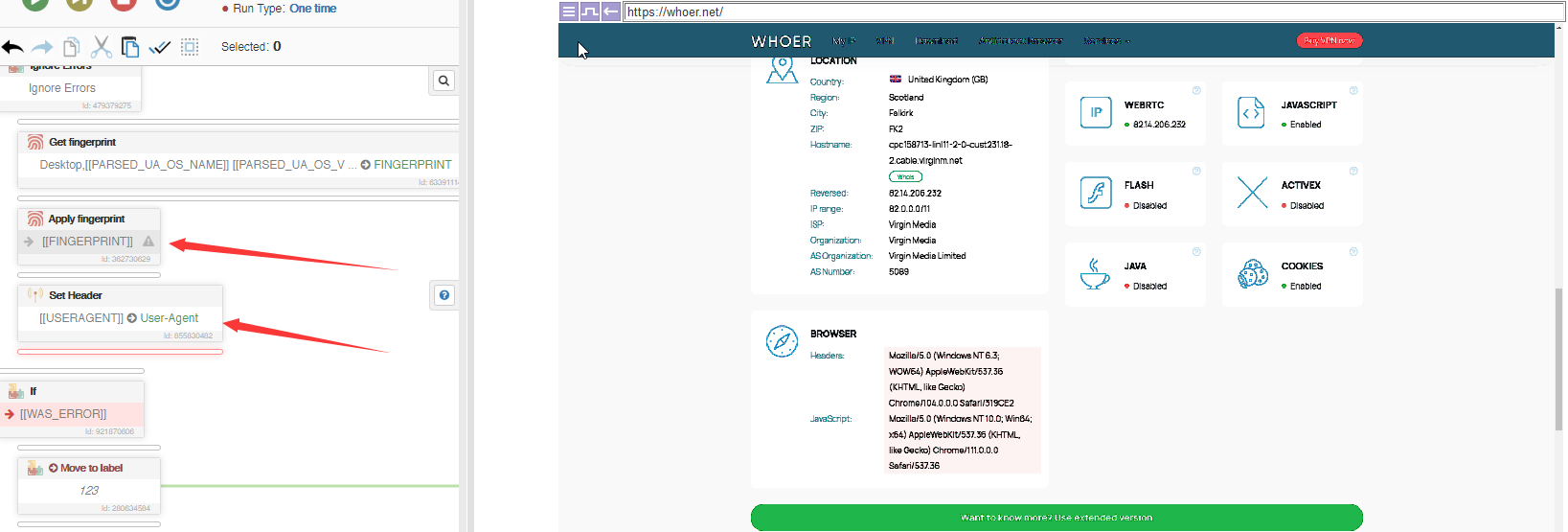Click the blue question mark help button
Screen dimensions: 1568x532
[x=444, y=295]
